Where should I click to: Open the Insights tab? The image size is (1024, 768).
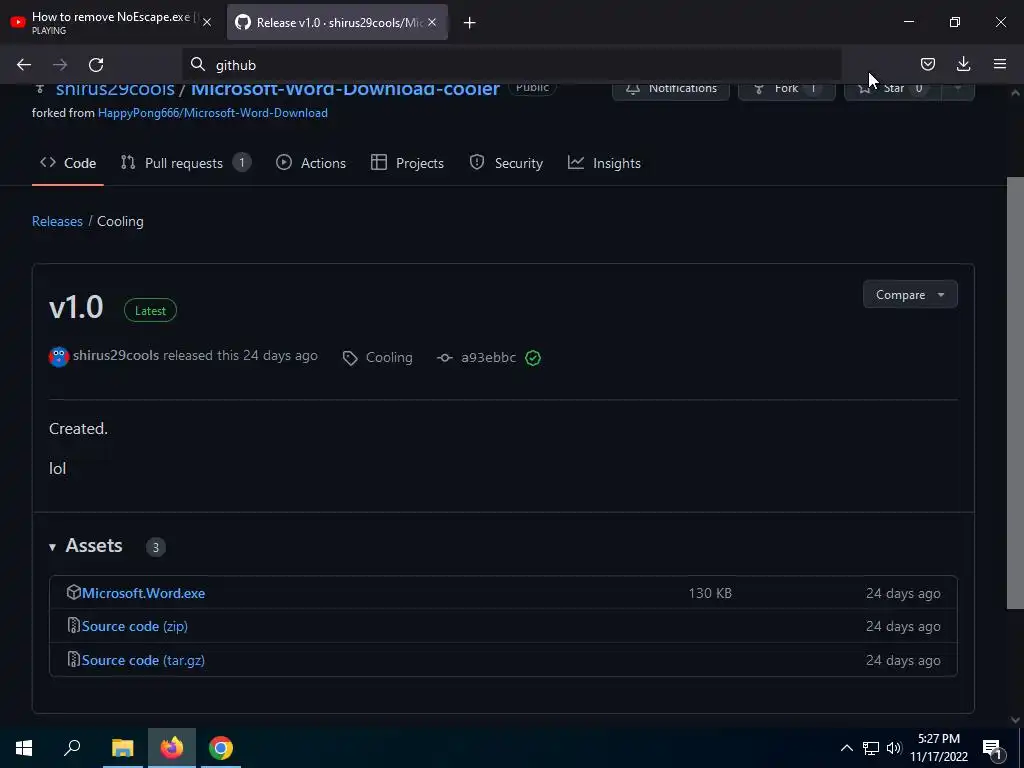604,163
